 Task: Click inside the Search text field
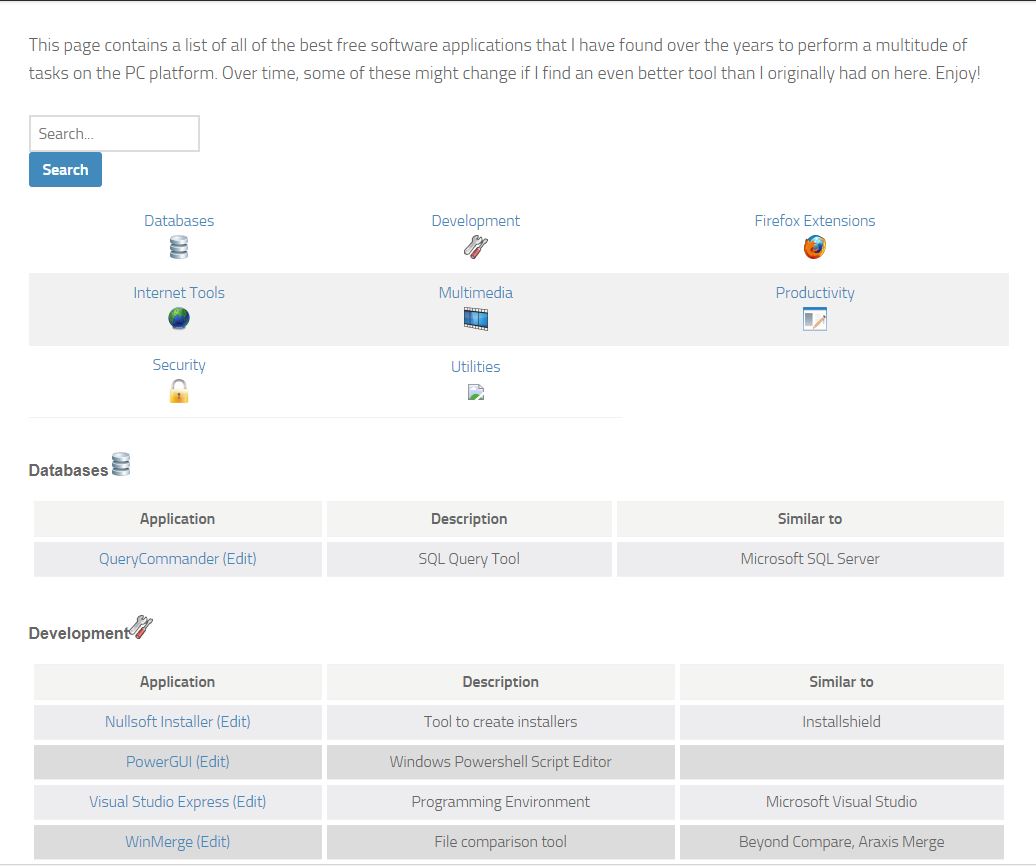(113, 133)
